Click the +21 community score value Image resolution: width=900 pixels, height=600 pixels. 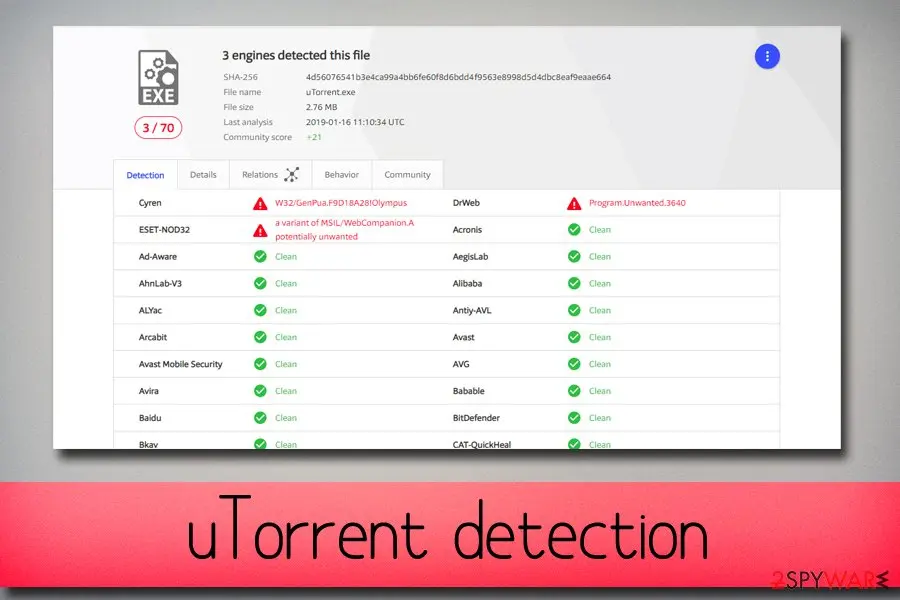314,137
